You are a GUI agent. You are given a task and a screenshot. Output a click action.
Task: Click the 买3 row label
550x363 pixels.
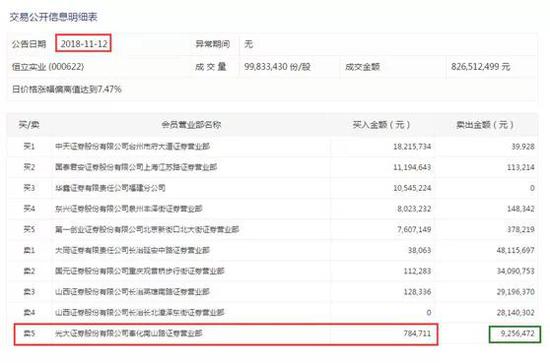(x=29, y=188)
